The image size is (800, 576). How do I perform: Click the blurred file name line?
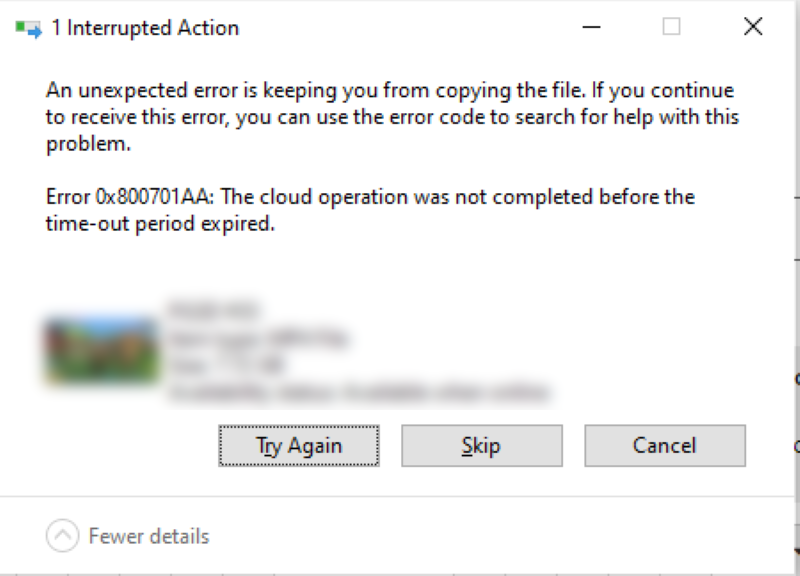click(x=213, y=310)
